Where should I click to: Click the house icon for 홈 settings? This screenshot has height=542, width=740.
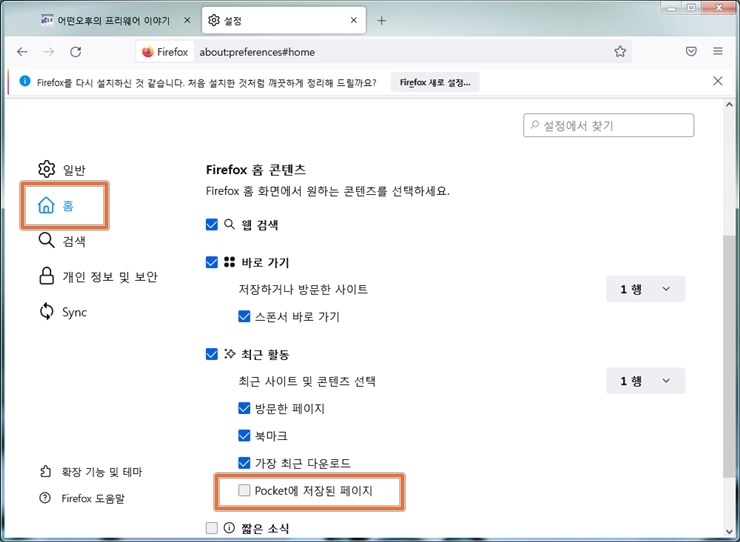click(46, 205)
